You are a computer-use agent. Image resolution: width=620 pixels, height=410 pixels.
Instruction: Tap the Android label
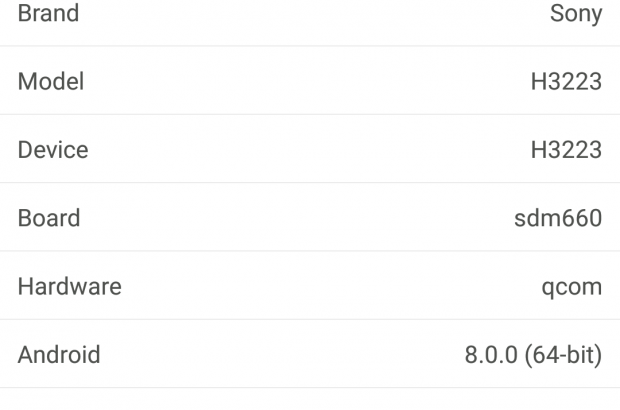click(x=59, y=355)
